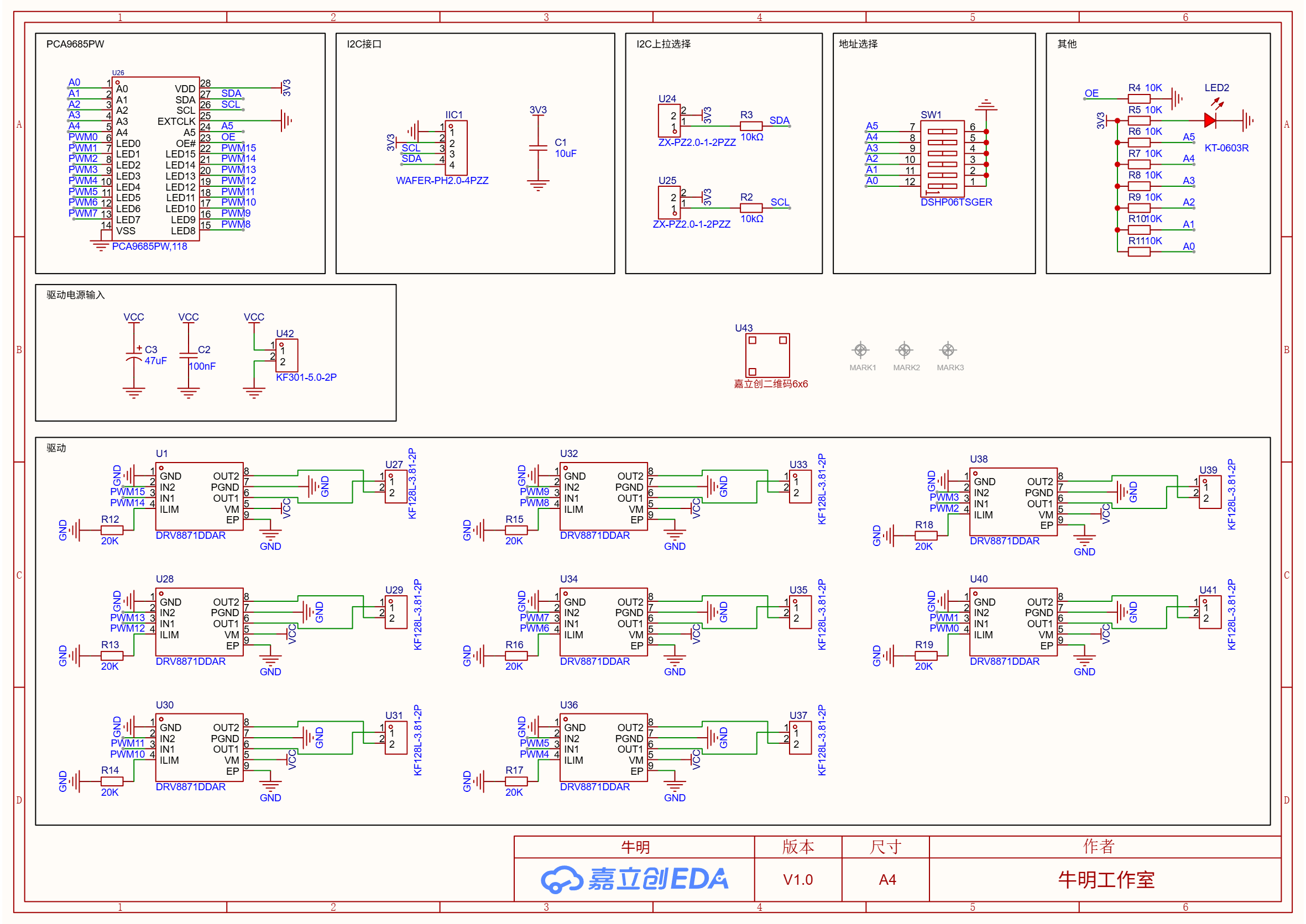Select the U34 DRV8871DDAR driver chip
Image resolution: width=1306 pixels, height=924 pixels.
point(603,622)
